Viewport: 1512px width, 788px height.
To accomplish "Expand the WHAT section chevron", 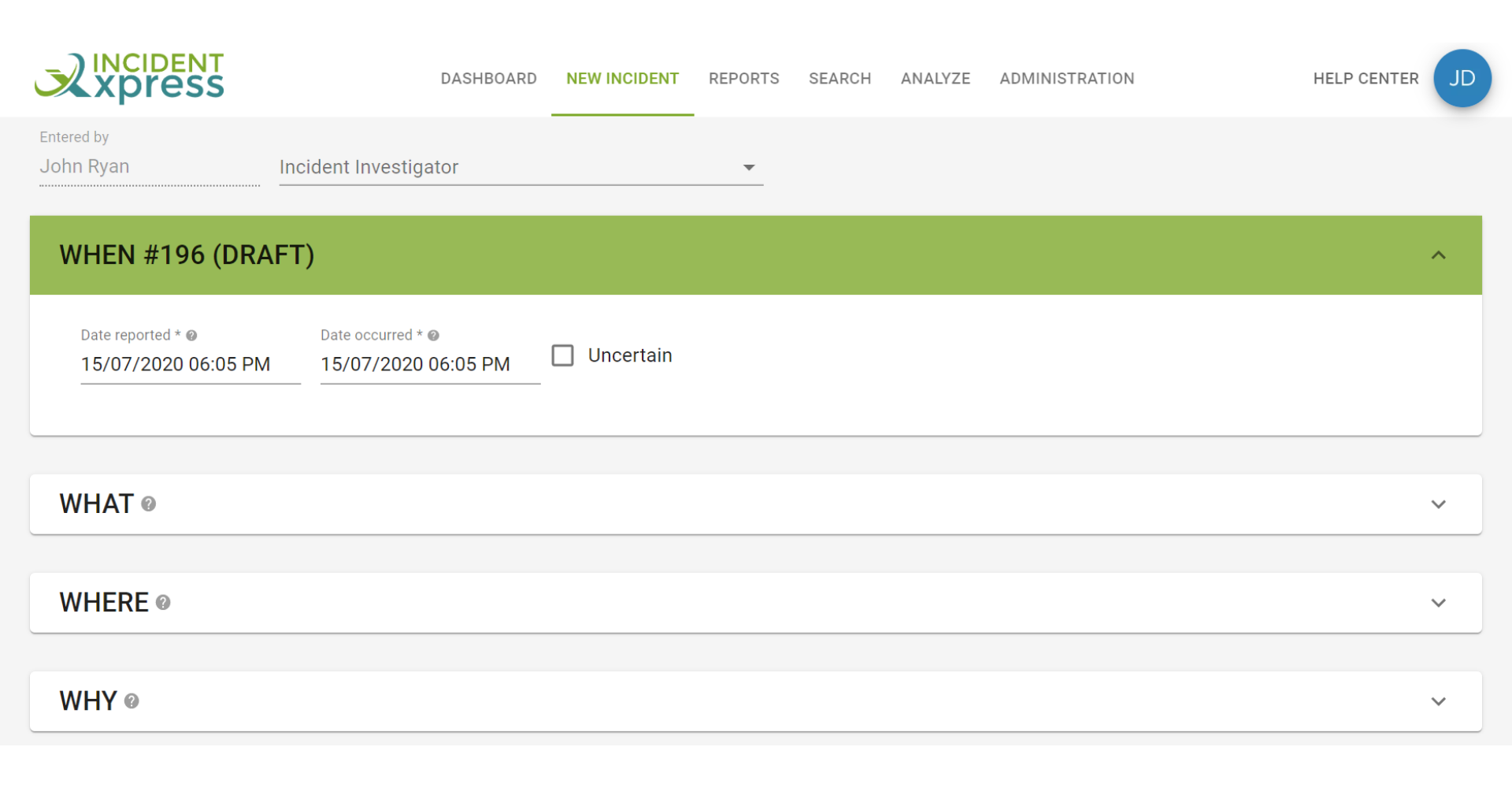I will coord(1438,504).
